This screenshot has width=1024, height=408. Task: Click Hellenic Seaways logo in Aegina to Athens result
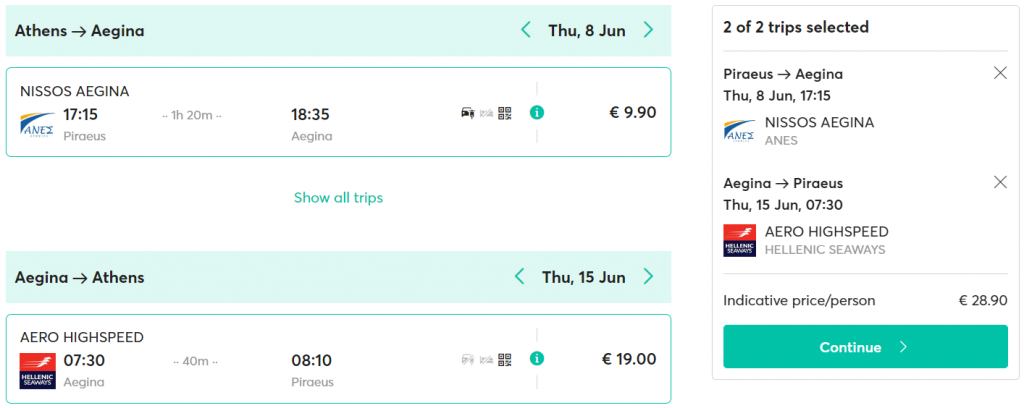[37, 371]
